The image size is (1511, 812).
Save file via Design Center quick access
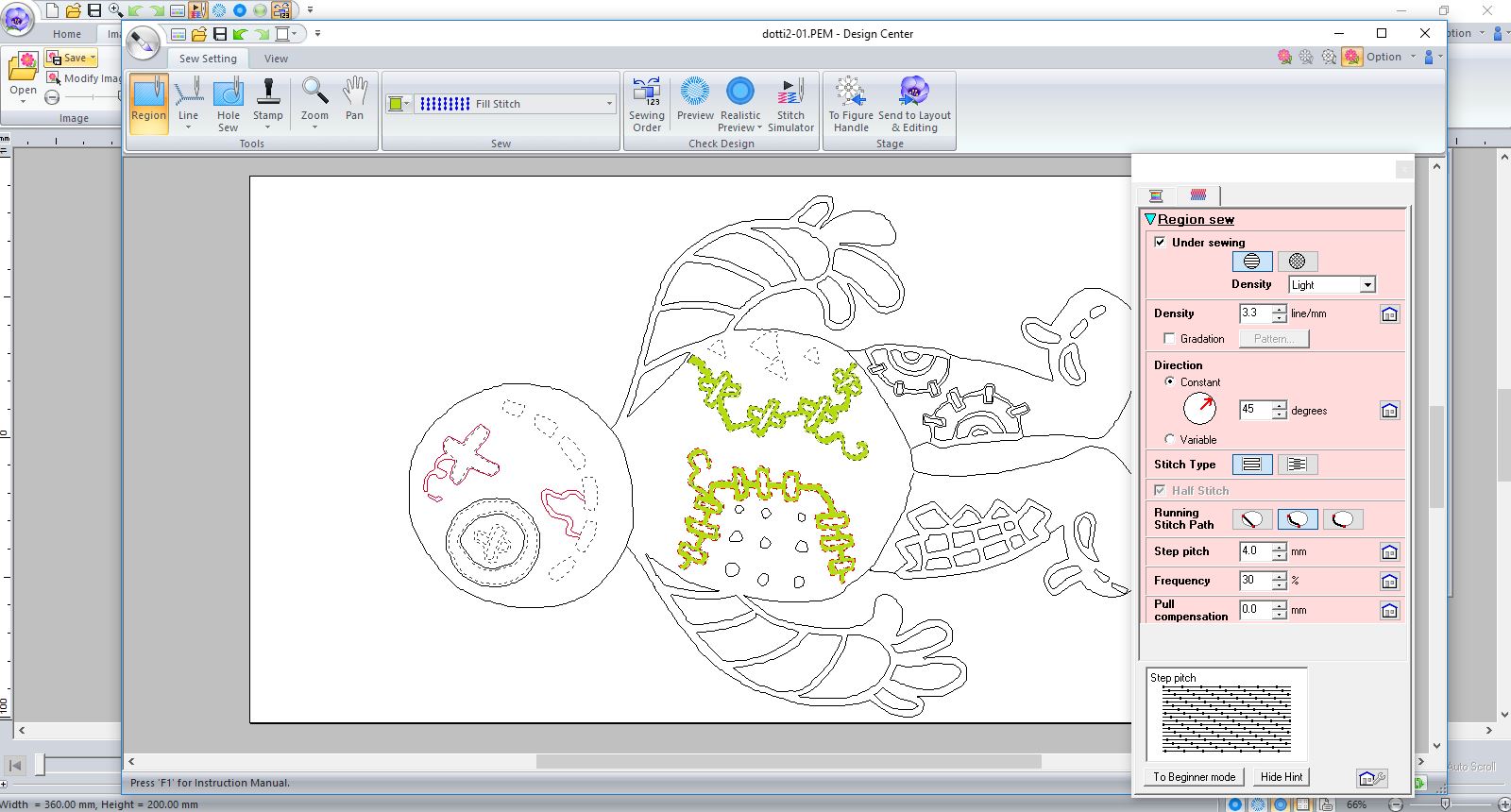click(x=219, y=34)
